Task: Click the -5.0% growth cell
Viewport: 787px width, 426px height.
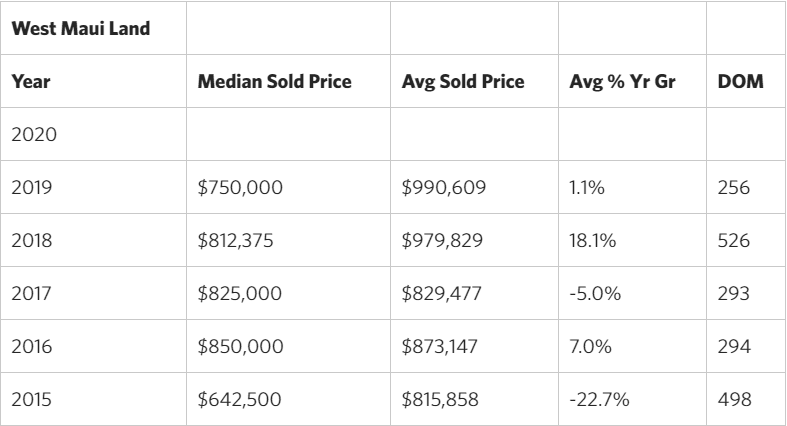Action: (x=589, y=293)
